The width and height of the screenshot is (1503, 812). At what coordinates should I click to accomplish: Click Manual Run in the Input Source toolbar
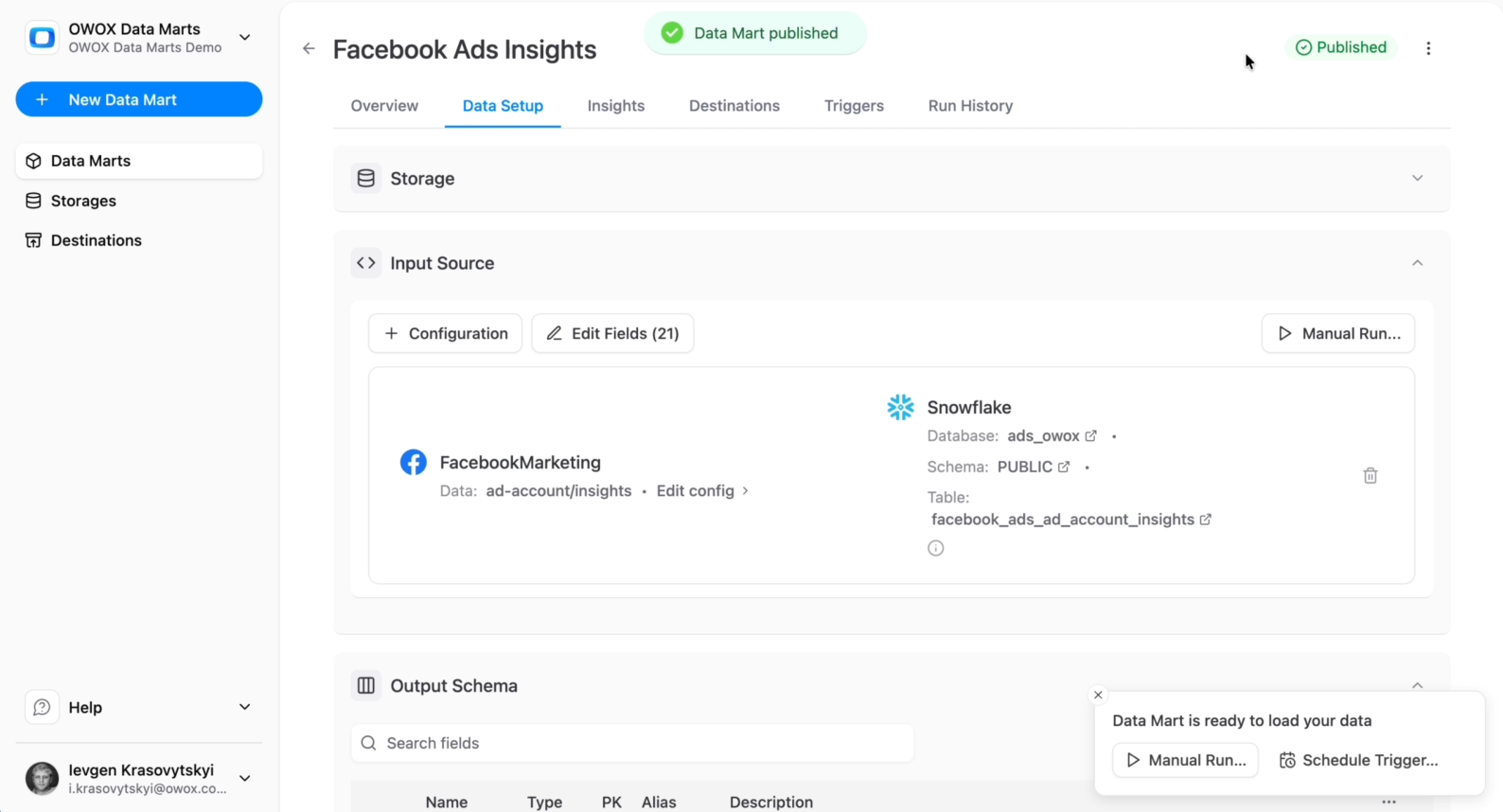tap(1338, 333)
